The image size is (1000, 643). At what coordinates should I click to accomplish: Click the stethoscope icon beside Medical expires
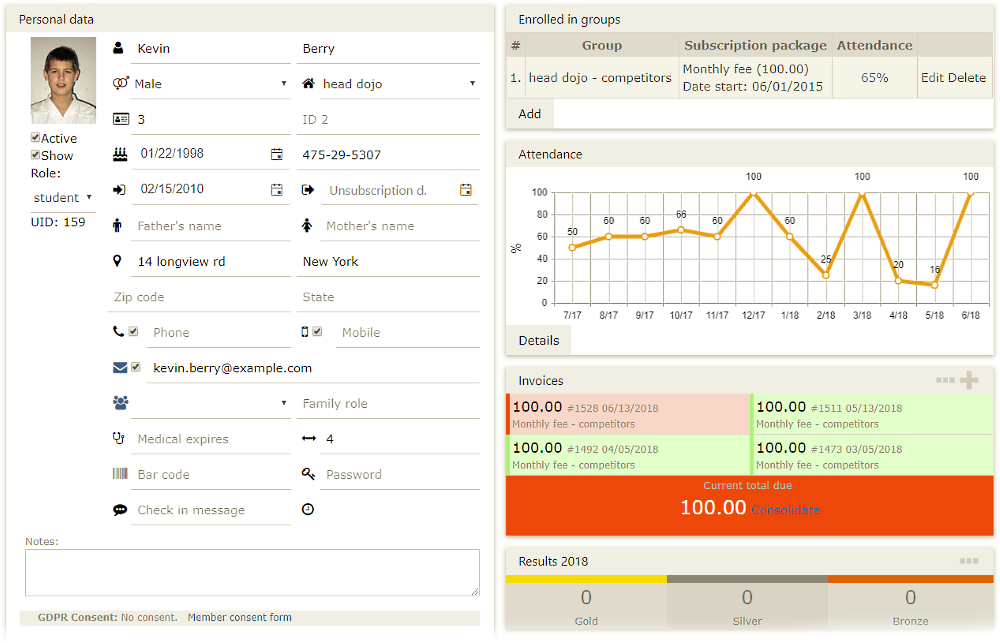[120, 437]
